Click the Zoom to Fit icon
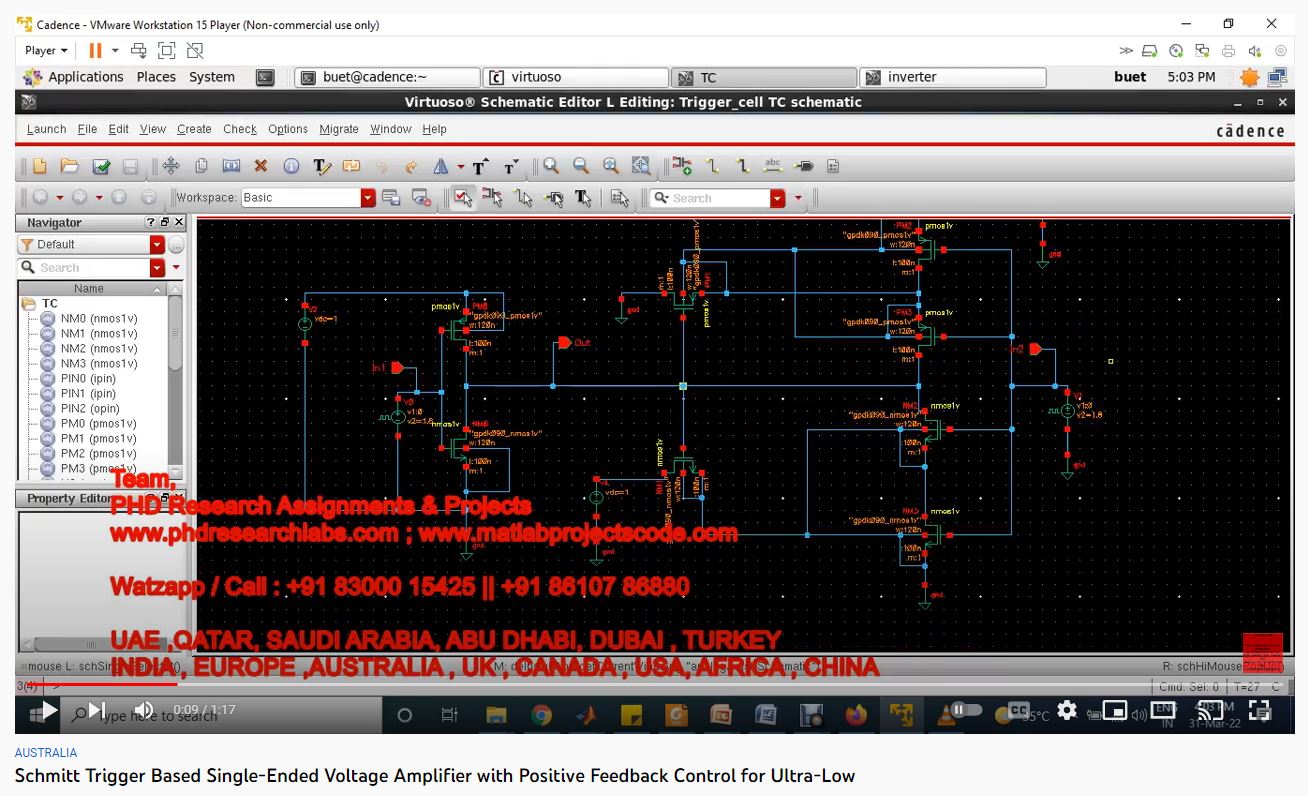Screen dimensions: 1308x796 [x=641, y=167]
